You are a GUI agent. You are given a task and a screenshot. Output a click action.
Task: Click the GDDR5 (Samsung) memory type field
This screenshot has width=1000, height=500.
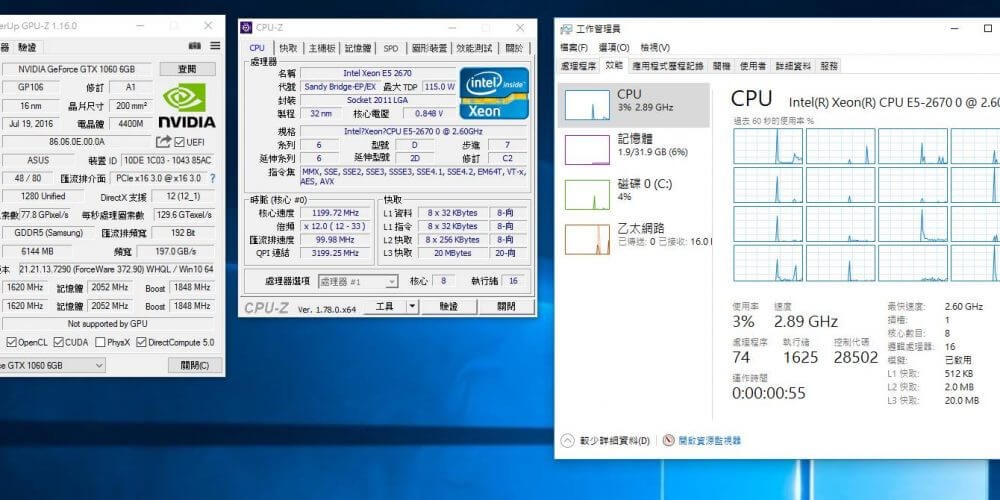[x=48, y=233]
